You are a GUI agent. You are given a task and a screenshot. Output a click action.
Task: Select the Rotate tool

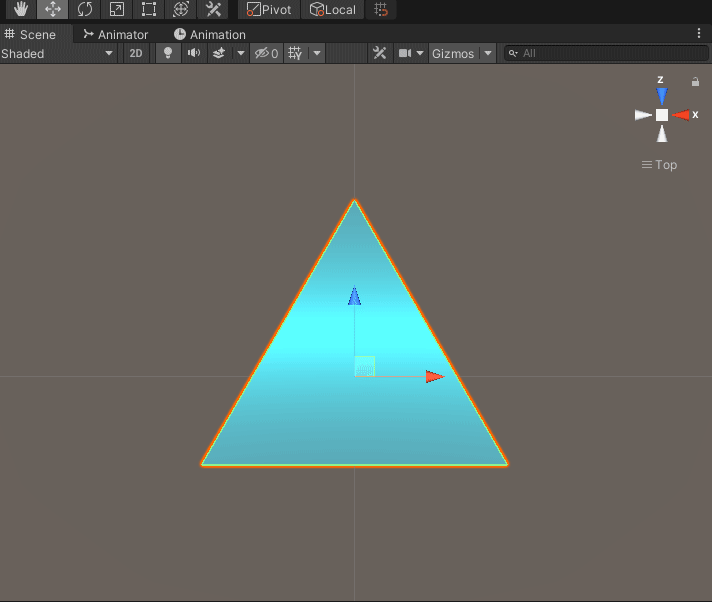point(85,9)
